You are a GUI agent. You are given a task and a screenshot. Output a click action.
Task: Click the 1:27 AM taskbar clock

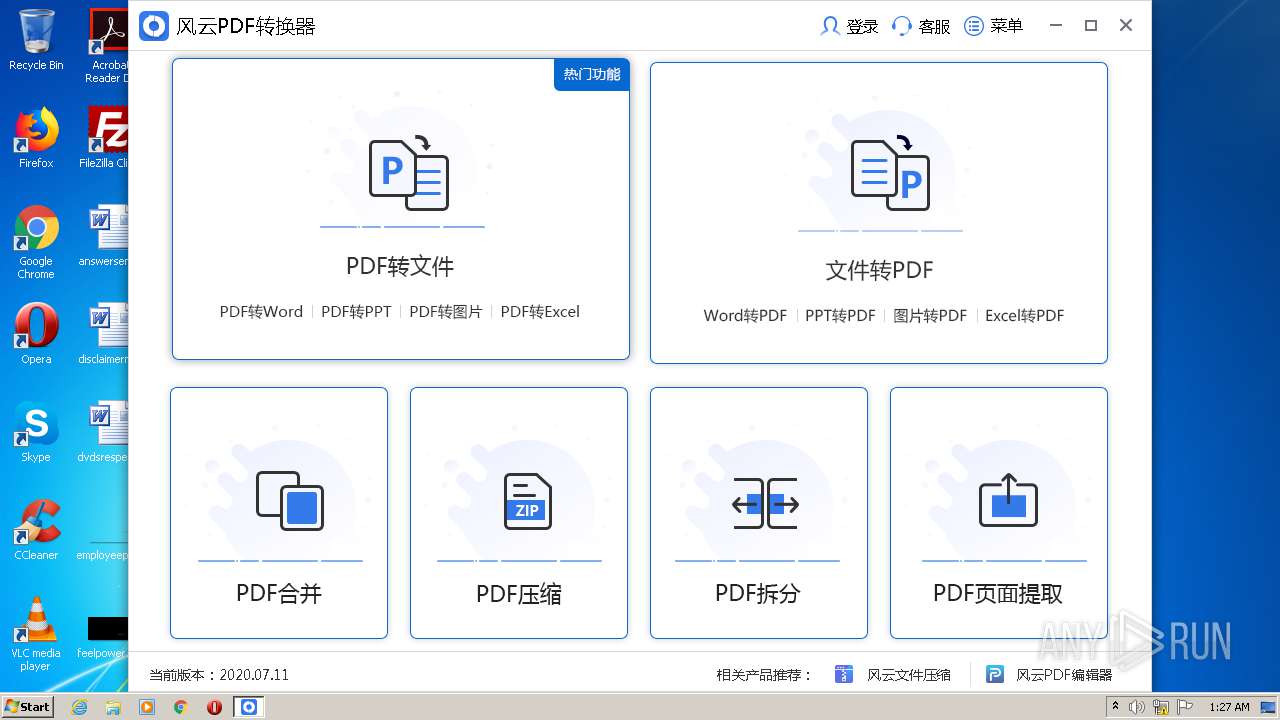[x=1229, y=707]
